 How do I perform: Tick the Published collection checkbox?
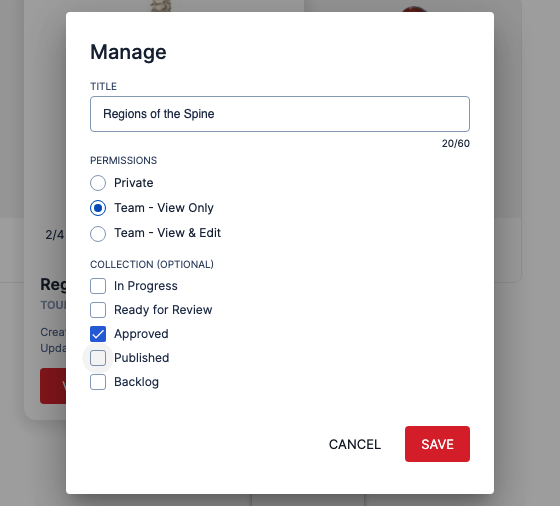point(98,358)
